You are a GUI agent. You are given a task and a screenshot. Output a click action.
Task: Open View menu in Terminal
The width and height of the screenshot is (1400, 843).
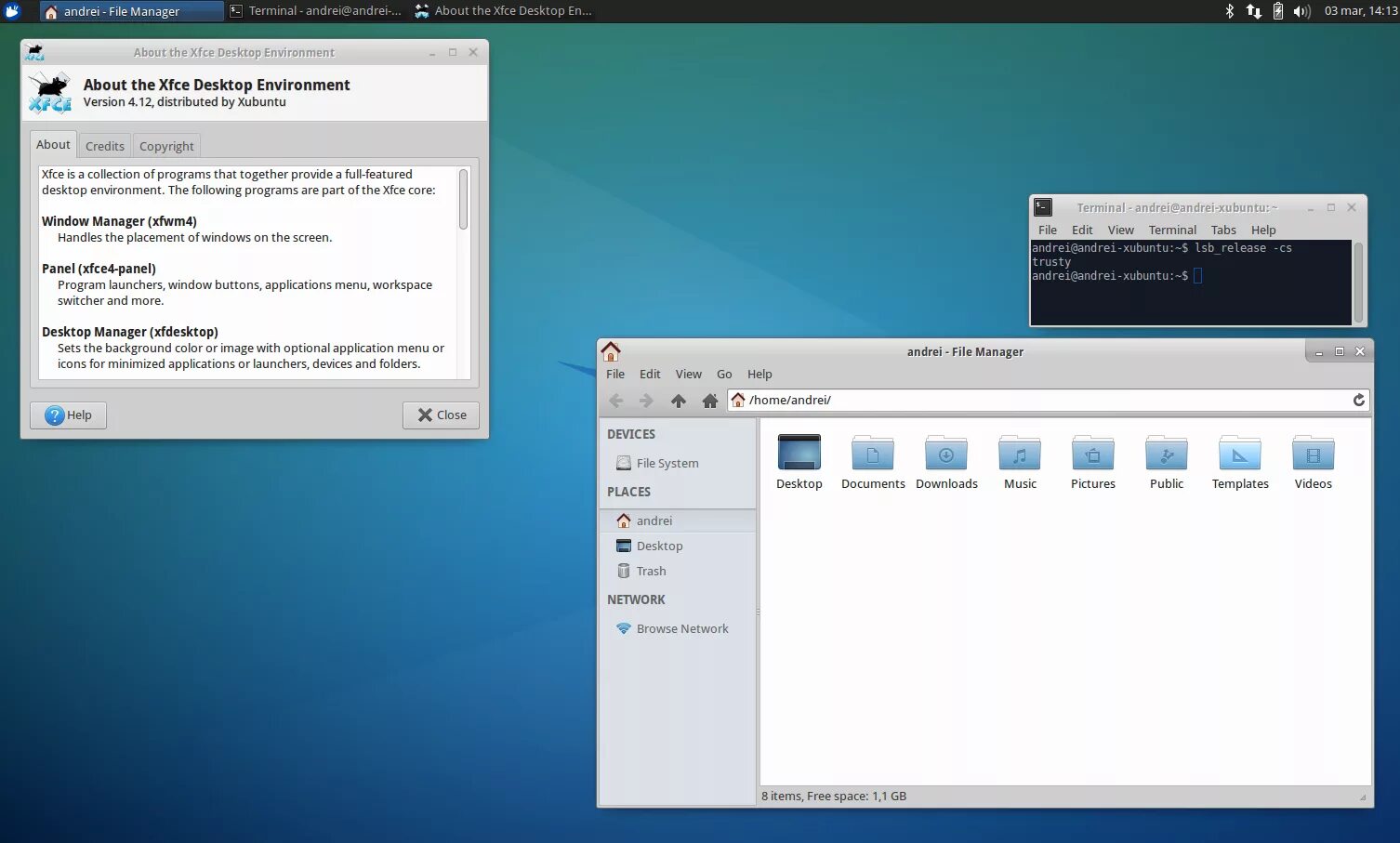(x=1120, y=230)
